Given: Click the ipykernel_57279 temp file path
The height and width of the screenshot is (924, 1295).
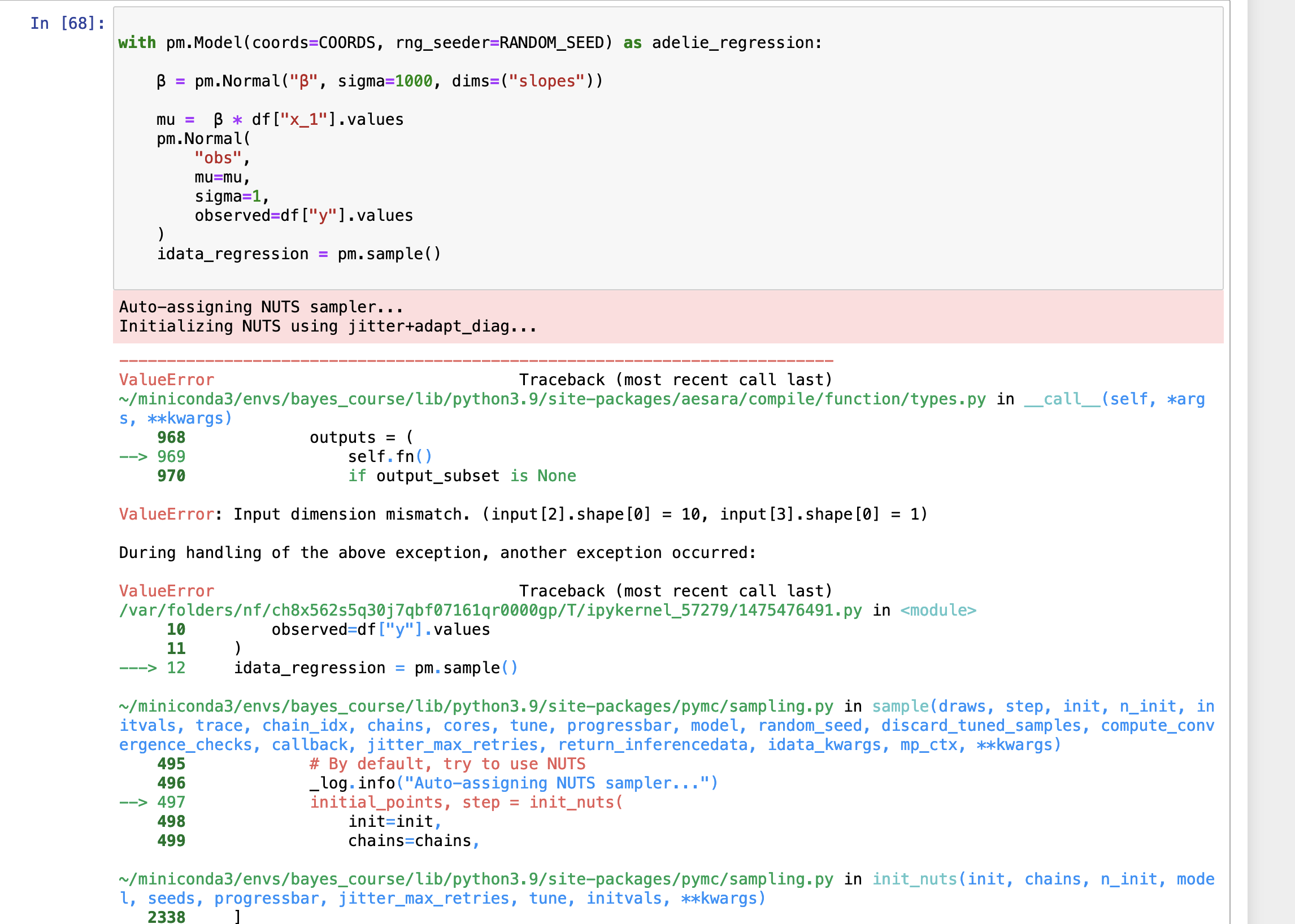Looking at the screenshot, I should point(489,611).
